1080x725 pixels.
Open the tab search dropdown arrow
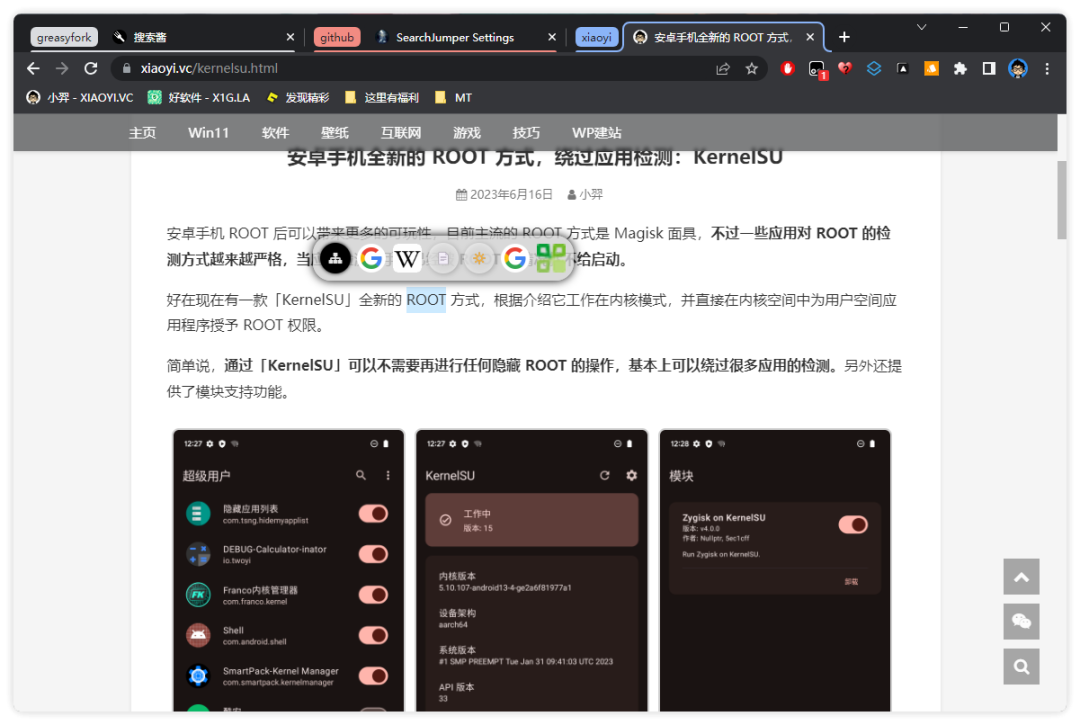[921, 28]
